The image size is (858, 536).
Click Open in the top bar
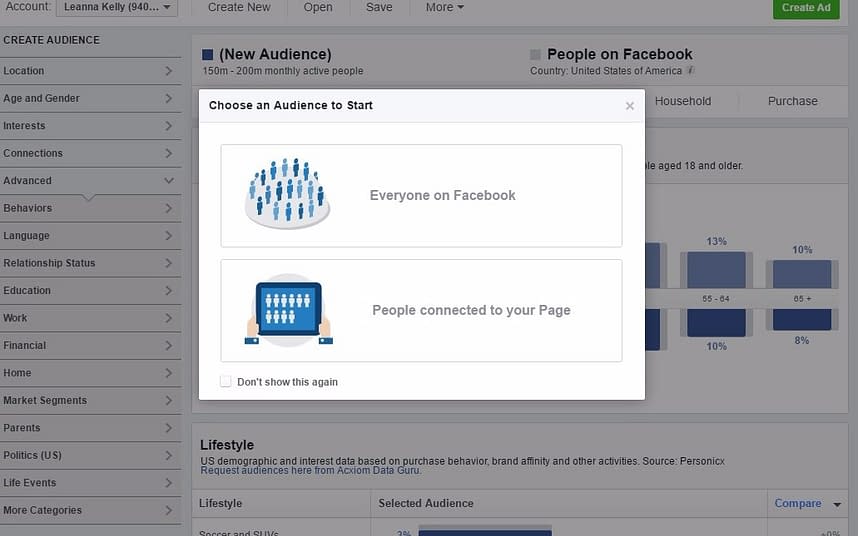(x=318, y=8)
